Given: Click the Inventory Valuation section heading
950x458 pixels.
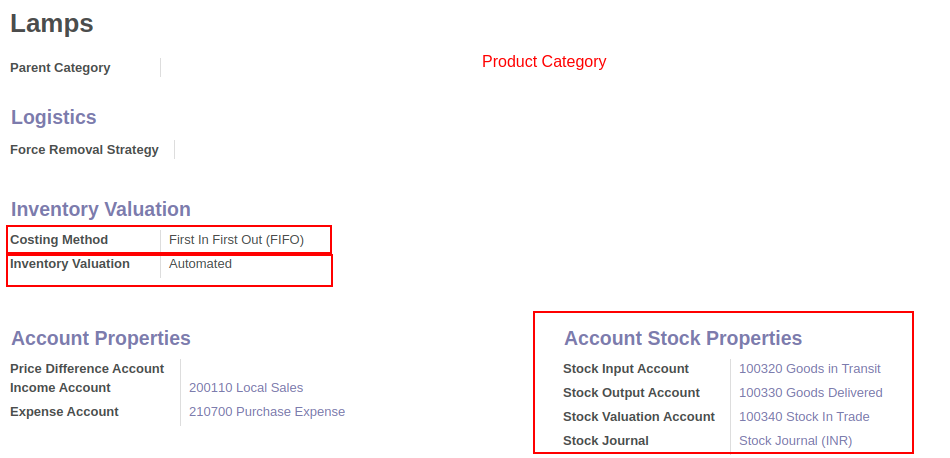Looking at the screenshot, I should [101, 209].
